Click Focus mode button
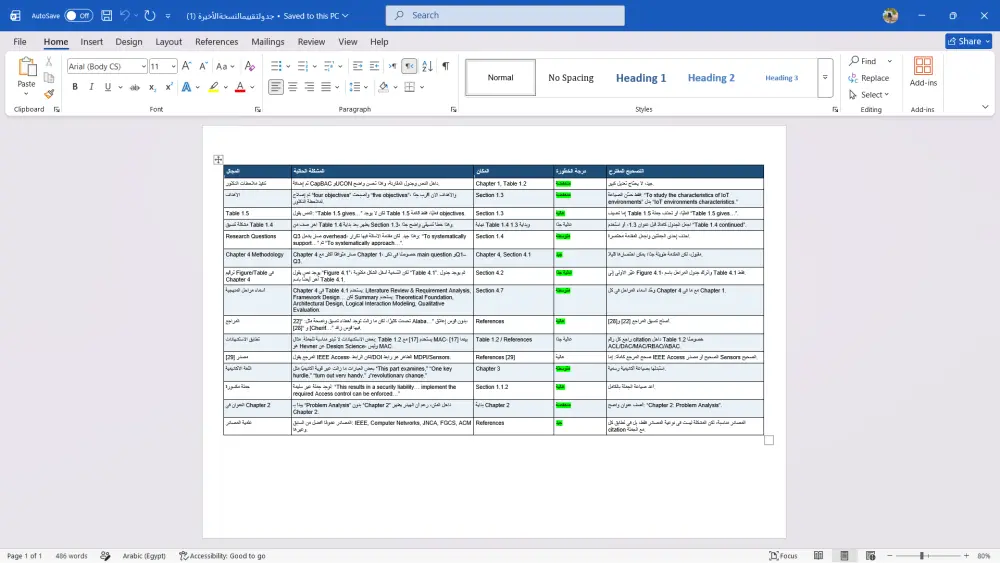The height and width of the screenshot is (563, 1000). pos(784,556)
